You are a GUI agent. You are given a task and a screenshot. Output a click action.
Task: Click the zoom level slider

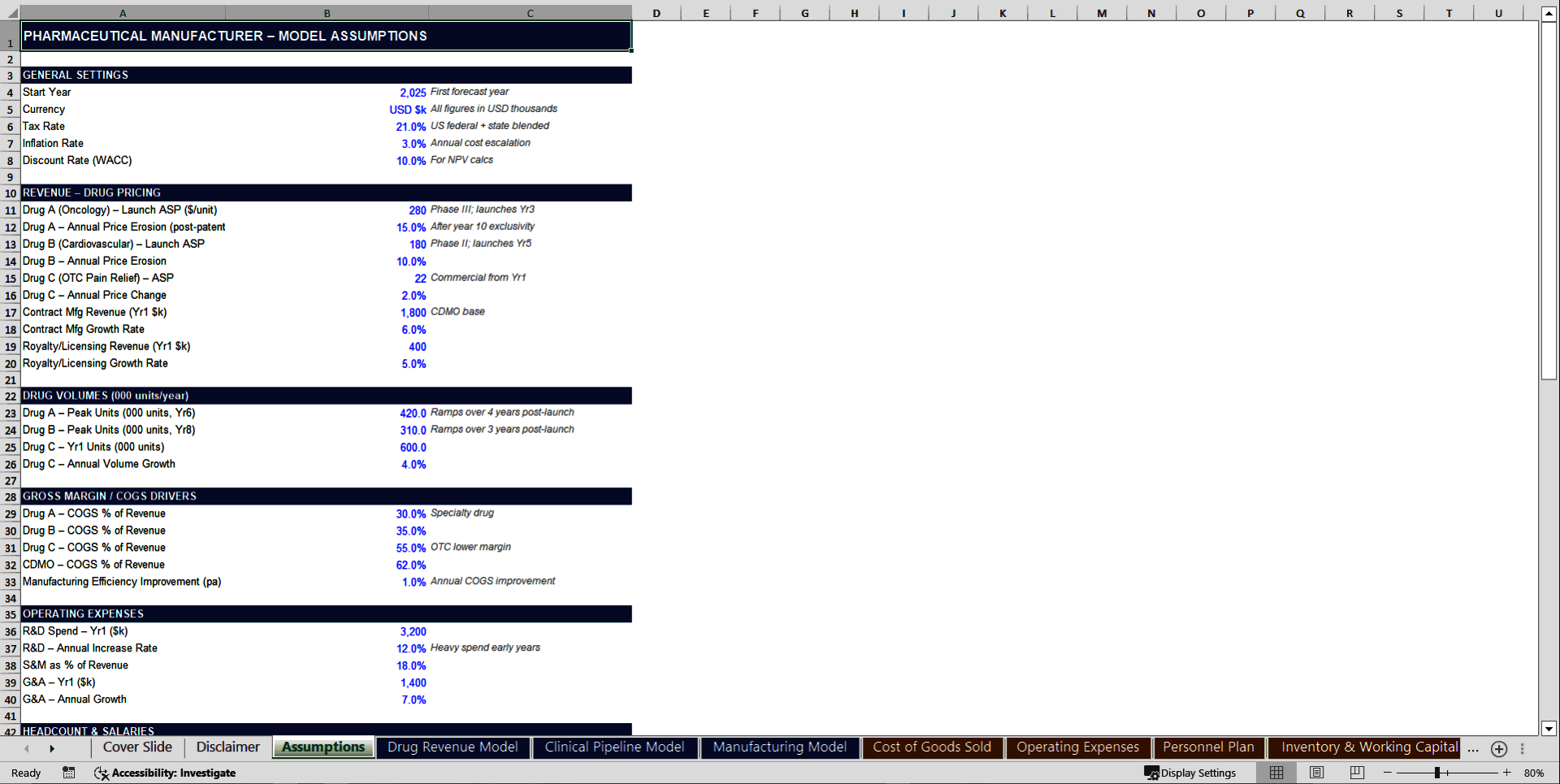point(1439,773)
